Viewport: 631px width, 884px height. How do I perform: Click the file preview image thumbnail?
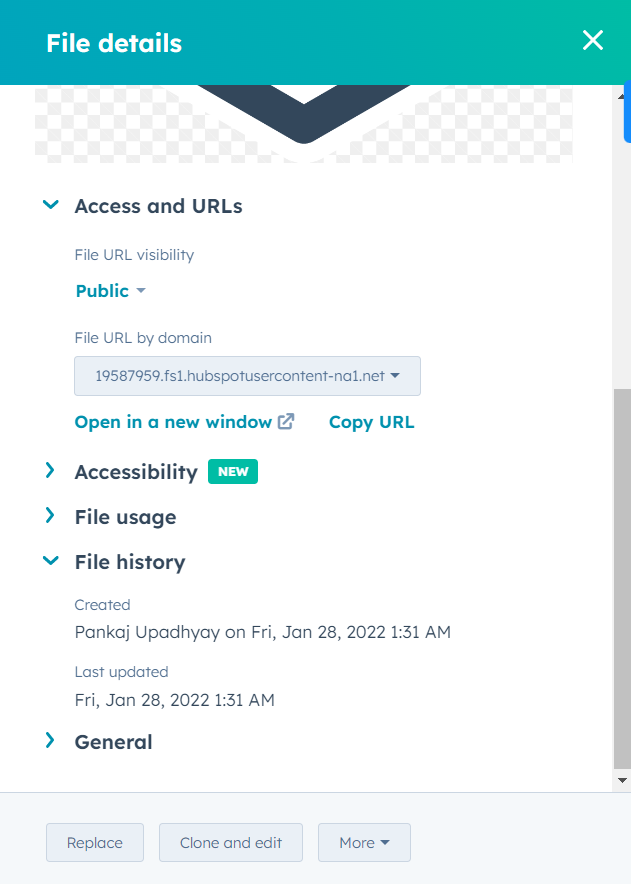pos(303,120)
